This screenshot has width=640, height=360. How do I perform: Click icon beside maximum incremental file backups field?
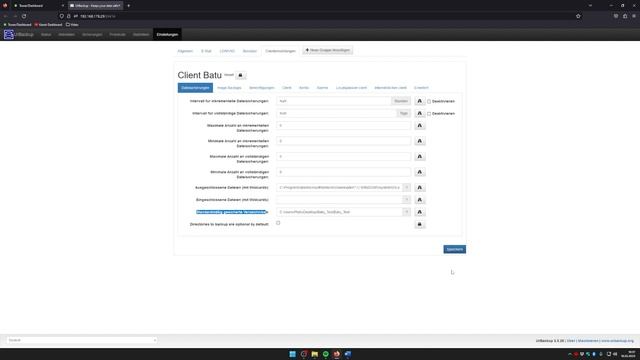(419, 126)
